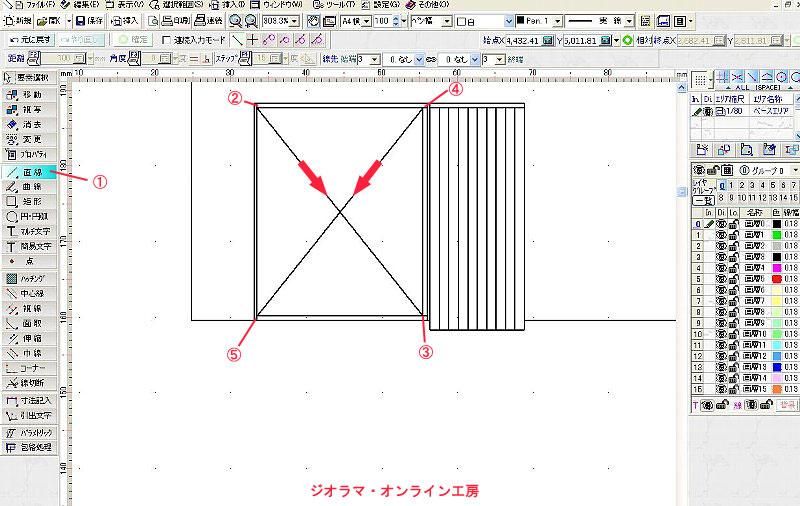The width and height of the screenshot is (800, 506).
Task: Enable the 連続入力モード checkbox
Action: pyautogui.click(x=166, y=40)
